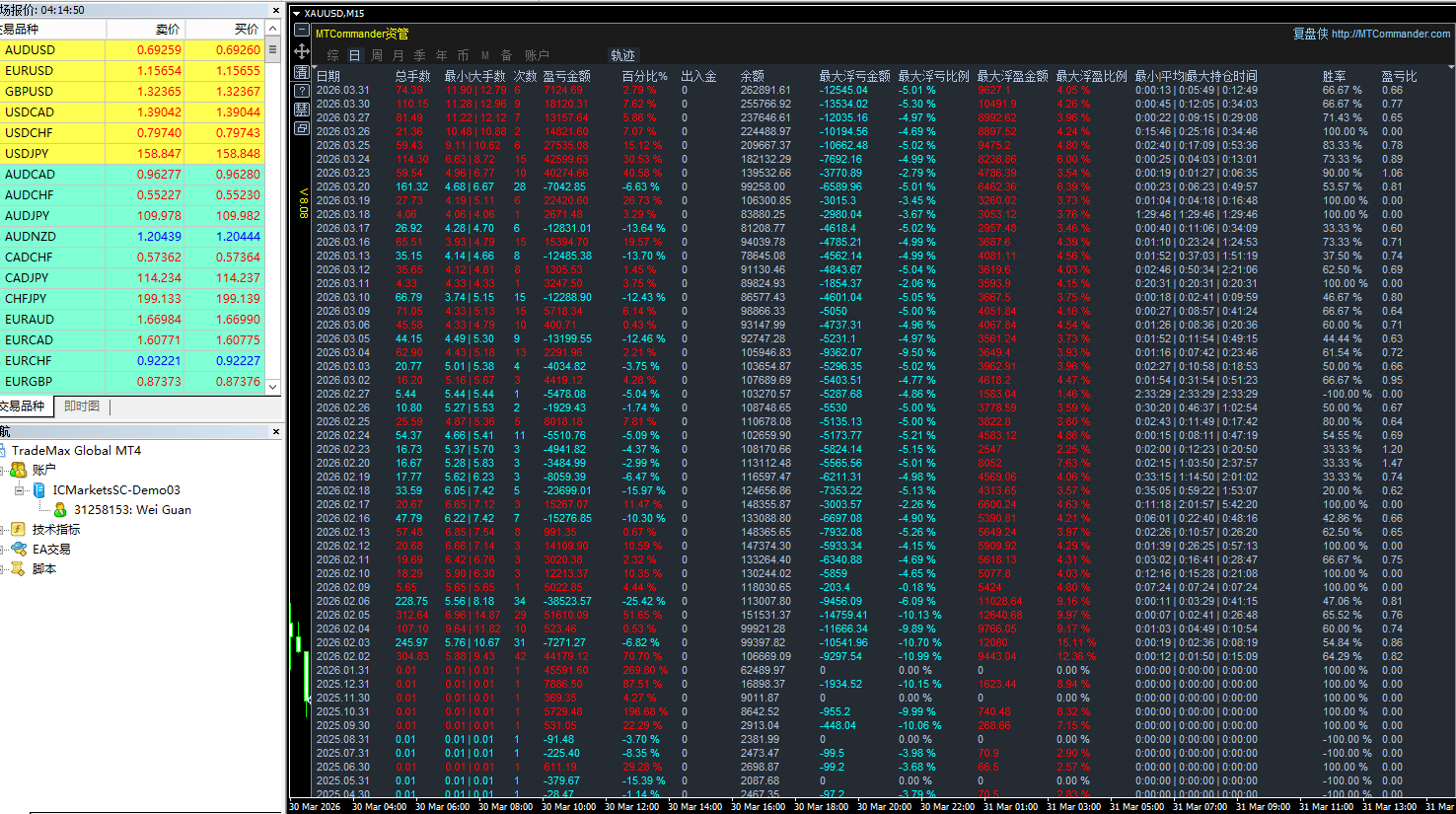Click the 账户 accounts group icon in navigator

19,470
